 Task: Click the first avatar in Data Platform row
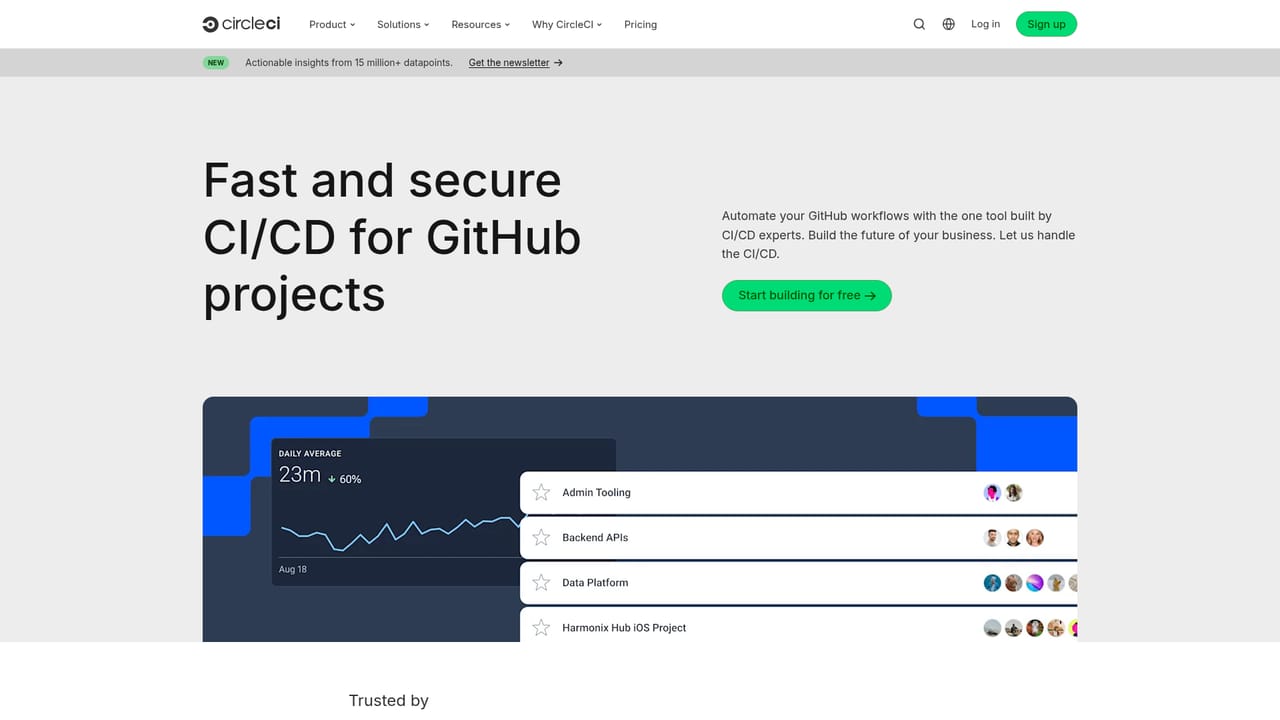pos(992,582)
